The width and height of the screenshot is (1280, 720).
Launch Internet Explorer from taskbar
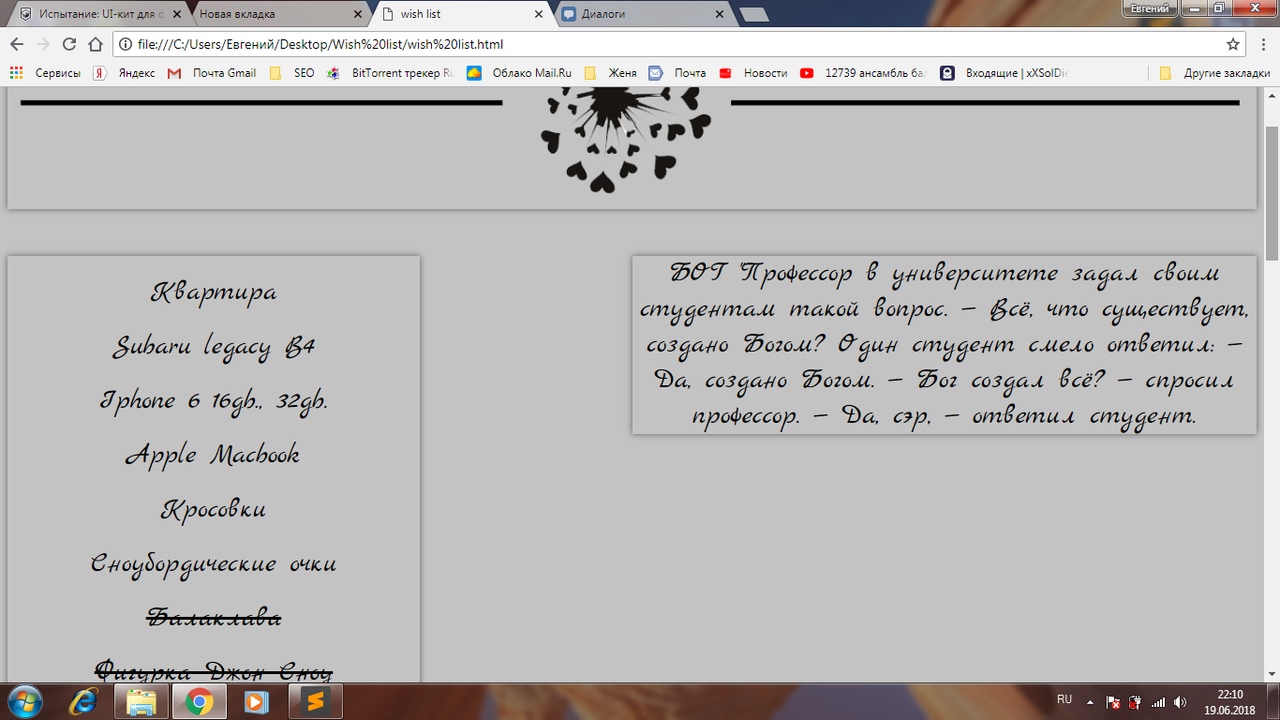(x=83, y=702)
